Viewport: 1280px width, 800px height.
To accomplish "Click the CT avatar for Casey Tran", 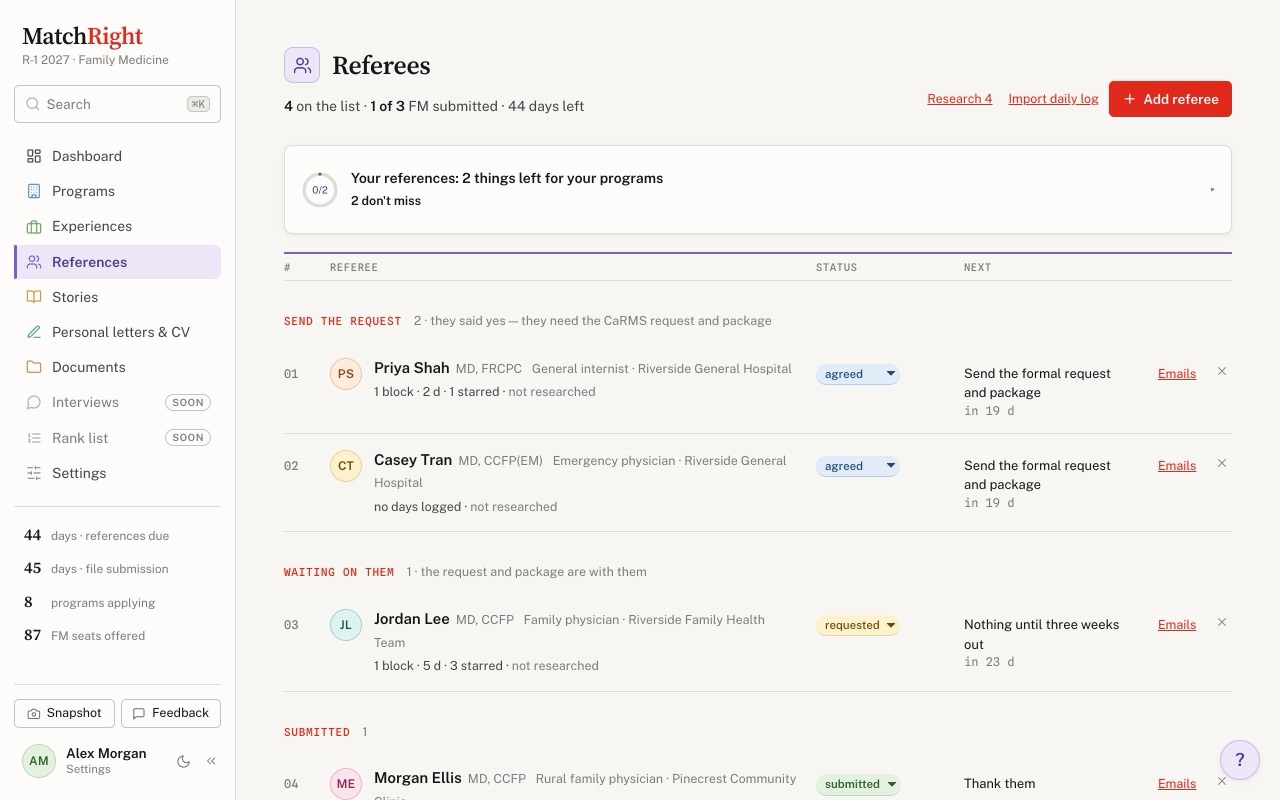I will point(346,466).
